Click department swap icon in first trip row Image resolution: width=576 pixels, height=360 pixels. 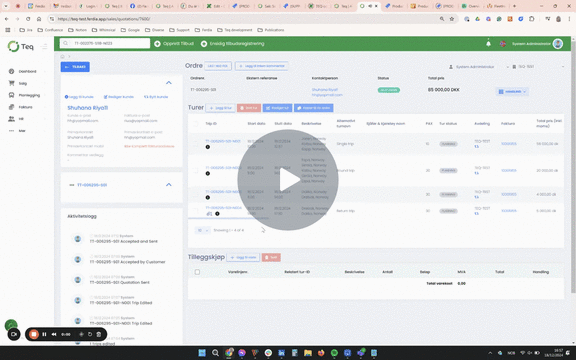tap(476, 147)
